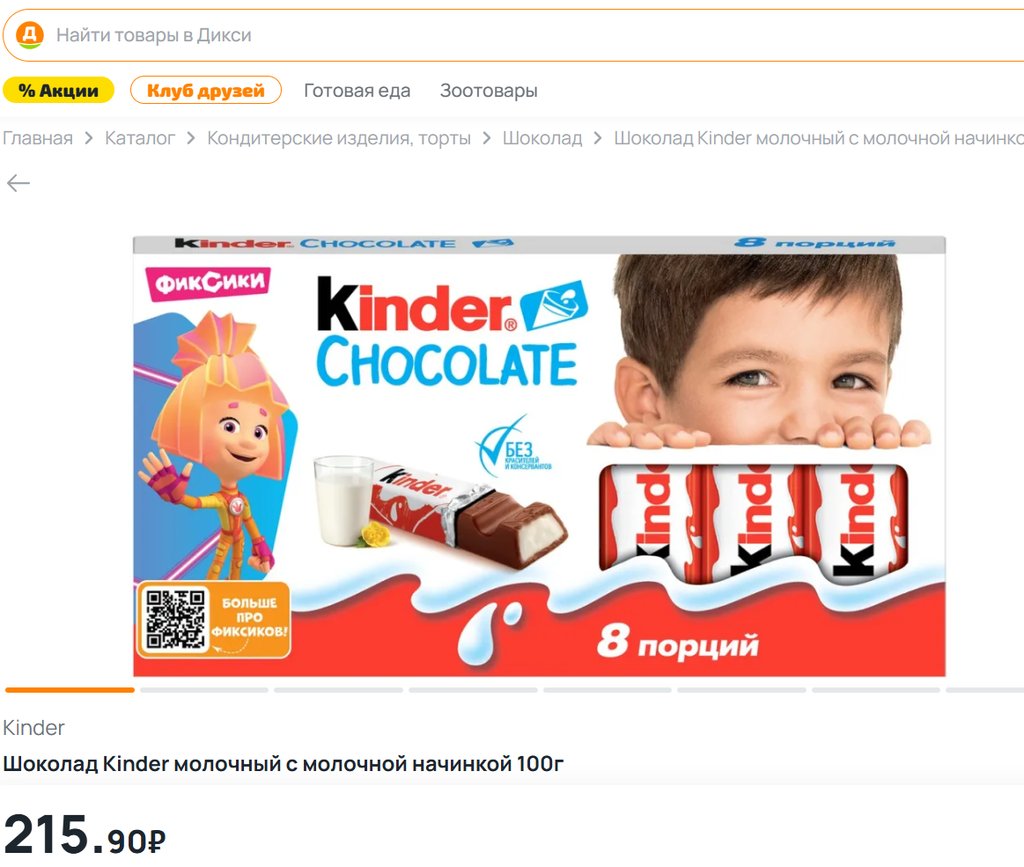
Task: Open Кондитерские изделия, торты breadcrumb
Action: 339,138
